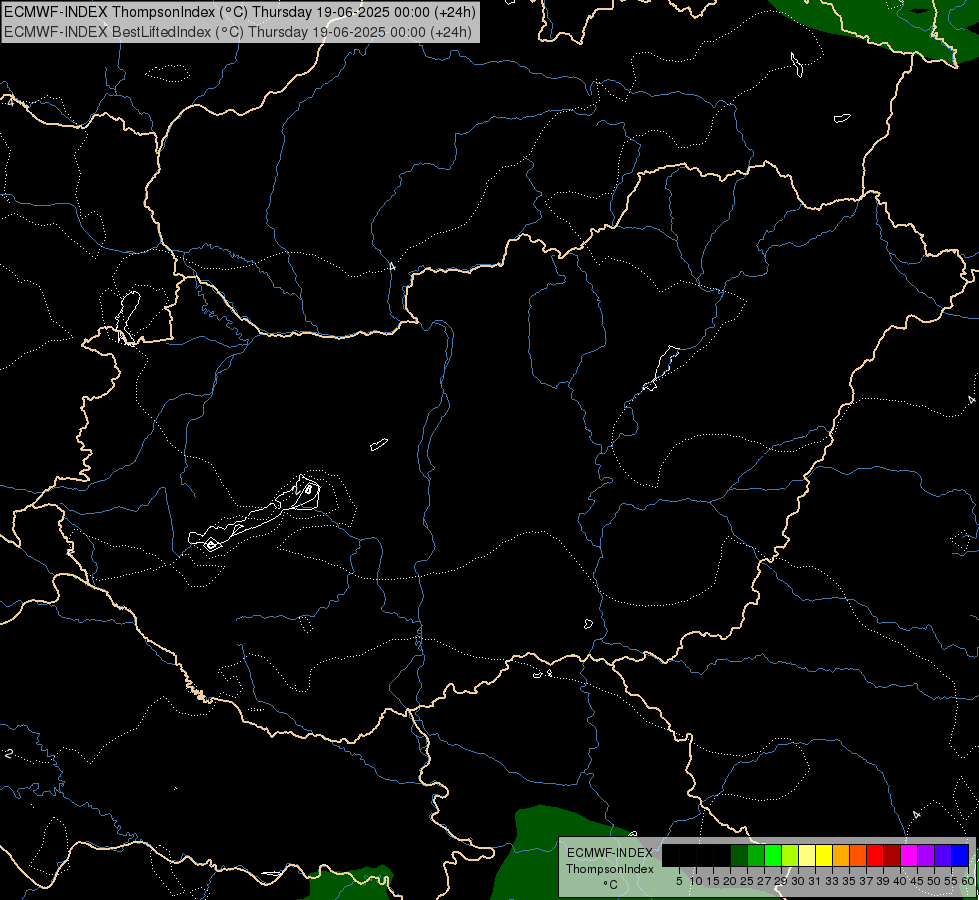The width and height of the screenshot is (979, 900).
Task: Select the yellow-green 29-30 legend swatch
Action: coord(790,855)
